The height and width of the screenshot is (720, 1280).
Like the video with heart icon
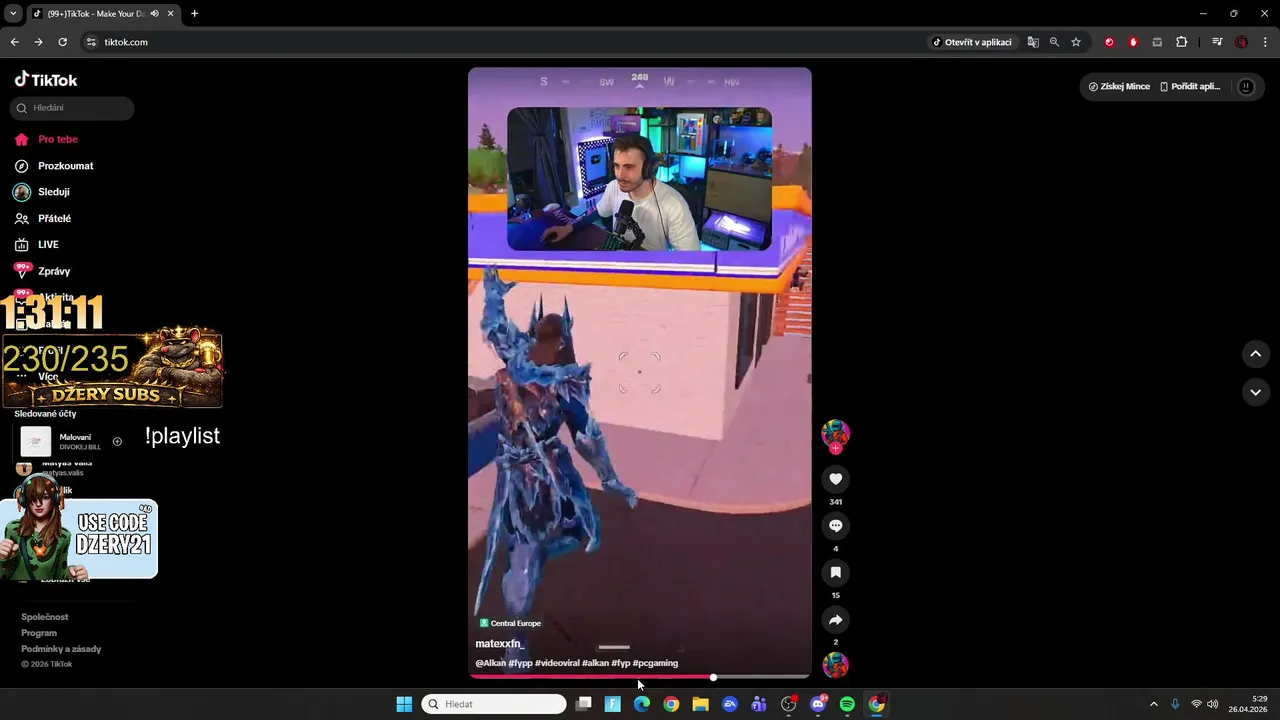click(836, 479)
